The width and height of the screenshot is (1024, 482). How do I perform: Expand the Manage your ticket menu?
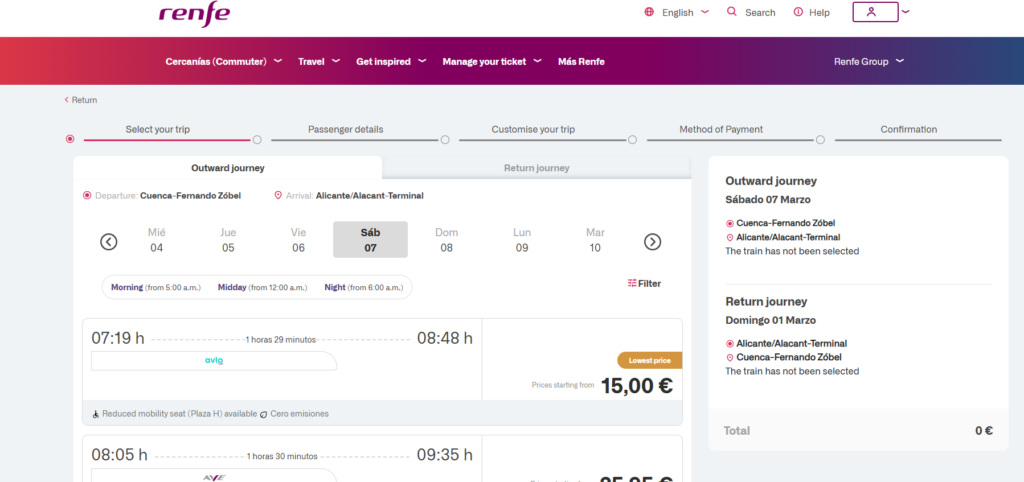click(x=491, y=61)
